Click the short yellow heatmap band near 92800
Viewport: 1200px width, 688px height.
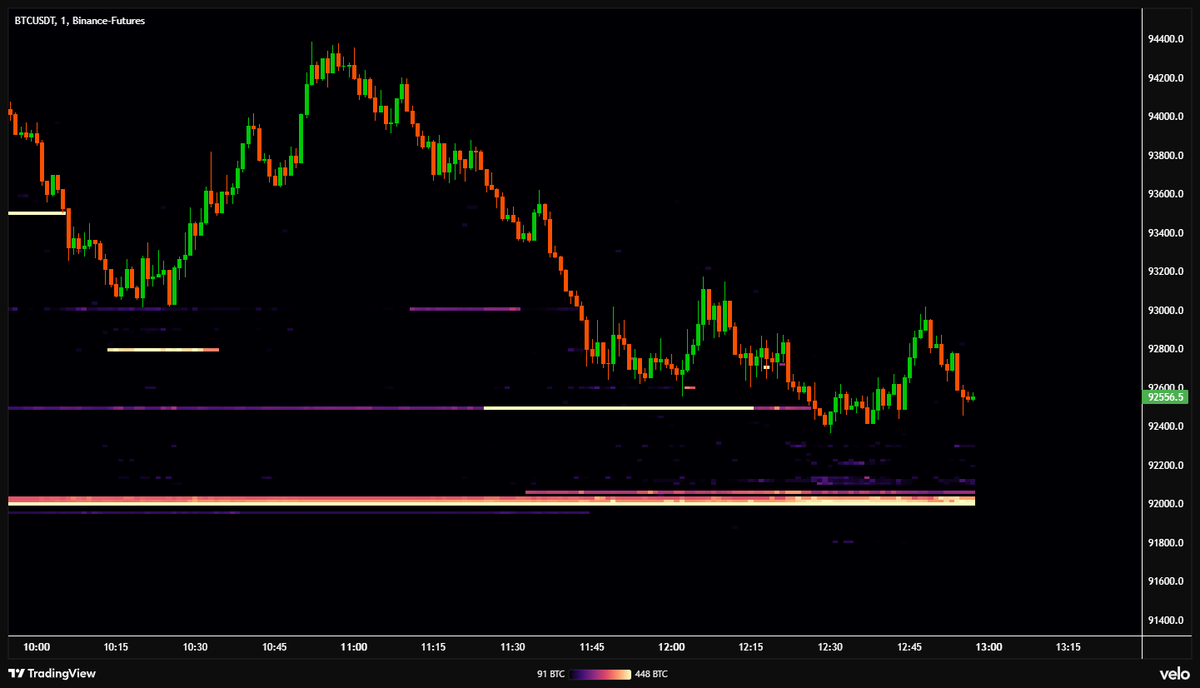(162, 350)
